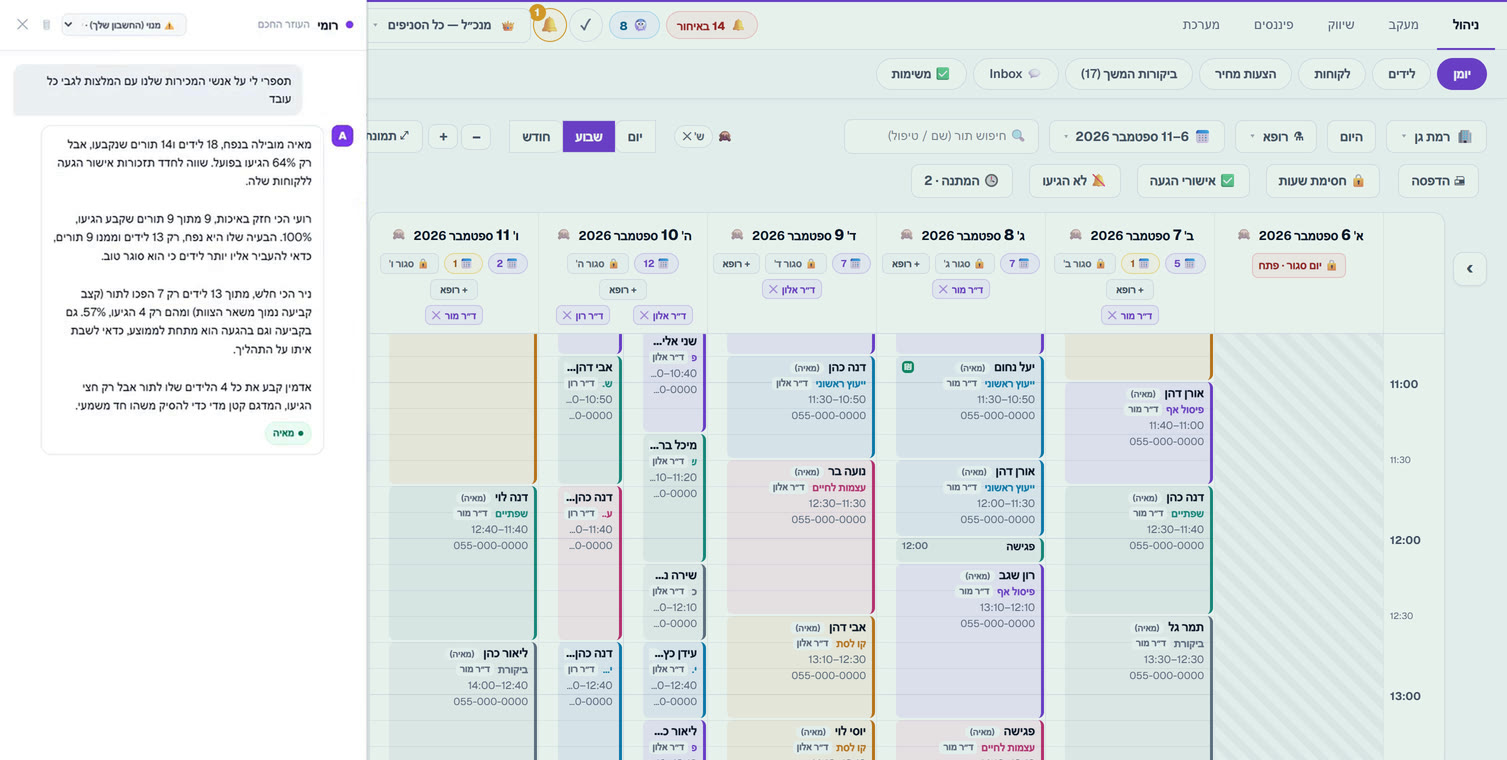Viewport: 1507px width, 760px height.
Task: Open the רמת גן branch dropdown
Action: click(1436, 136)
